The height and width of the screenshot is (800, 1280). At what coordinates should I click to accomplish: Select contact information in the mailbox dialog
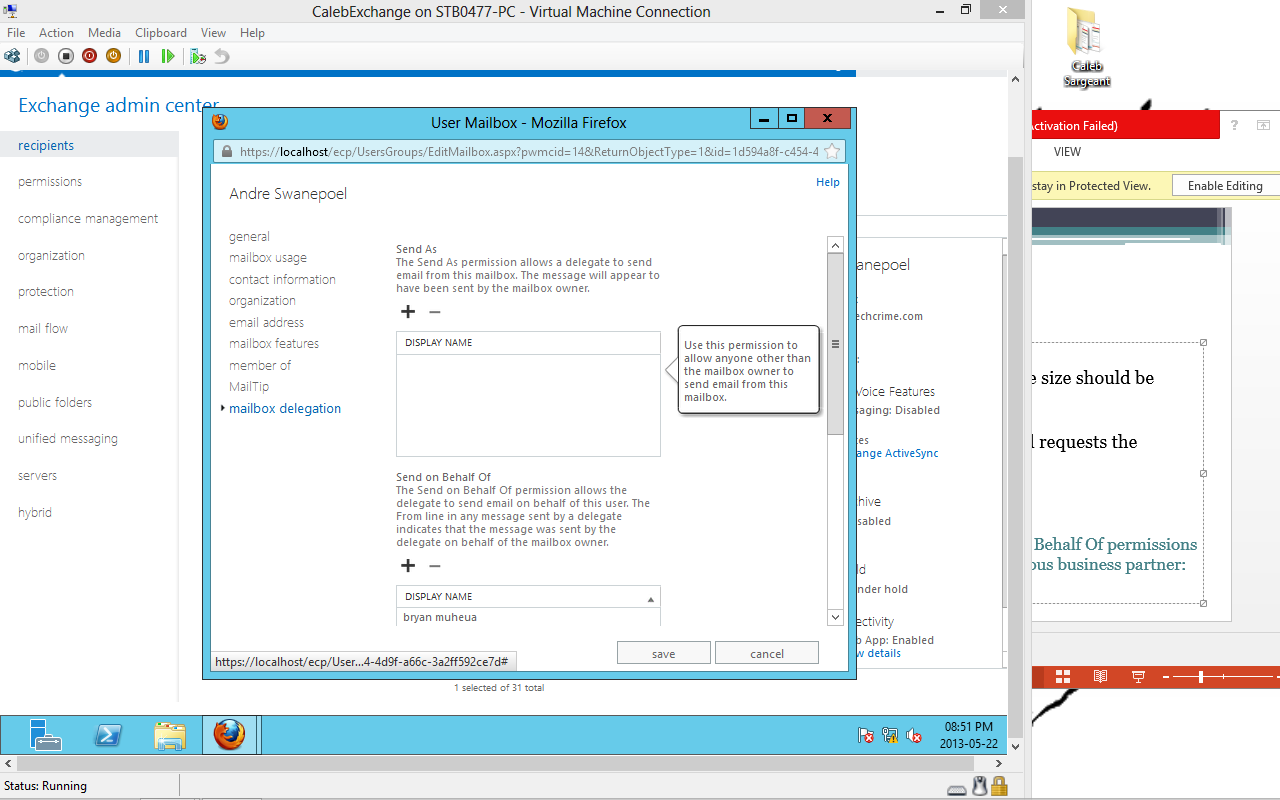point(282,280)
